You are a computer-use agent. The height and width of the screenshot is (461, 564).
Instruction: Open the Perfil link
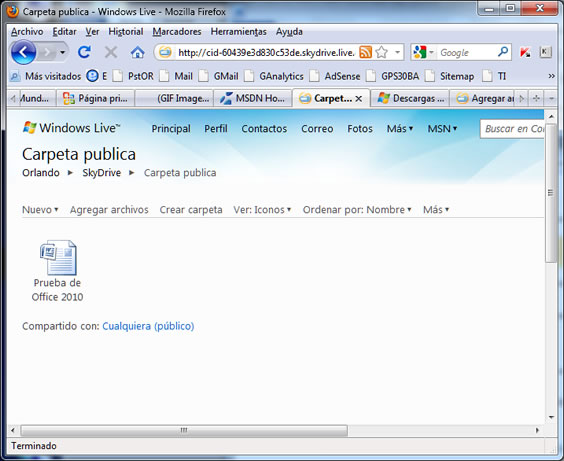pyautogui.click(x=216, y=129)
